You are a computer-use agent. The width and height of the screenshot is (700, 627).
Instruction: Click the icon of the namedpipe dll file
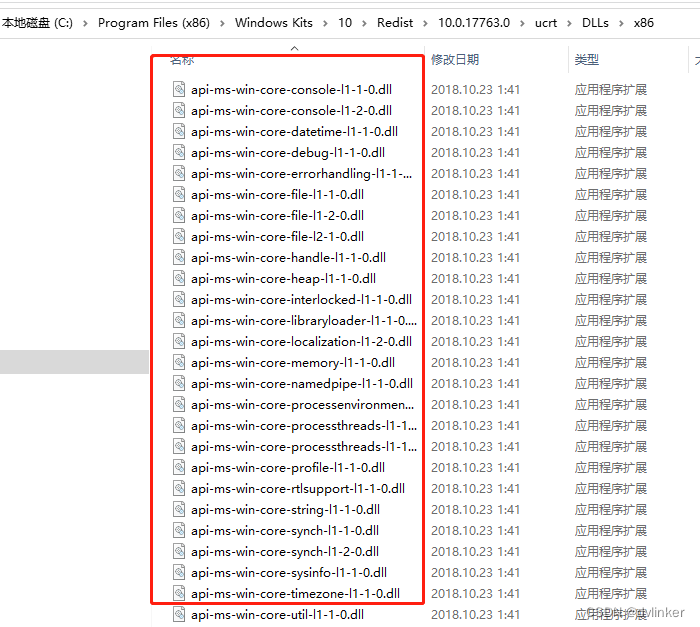[179, 383]
